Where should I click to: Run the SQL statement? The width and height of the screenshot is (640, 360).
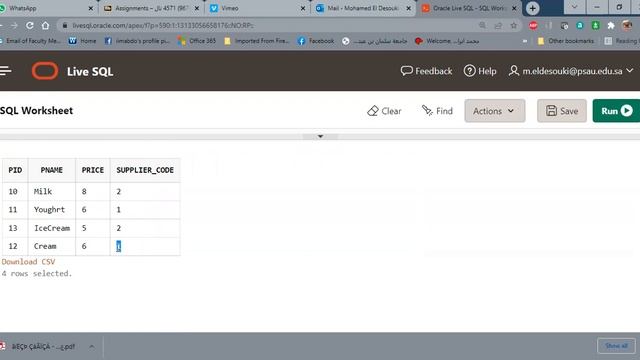point(616,111)
